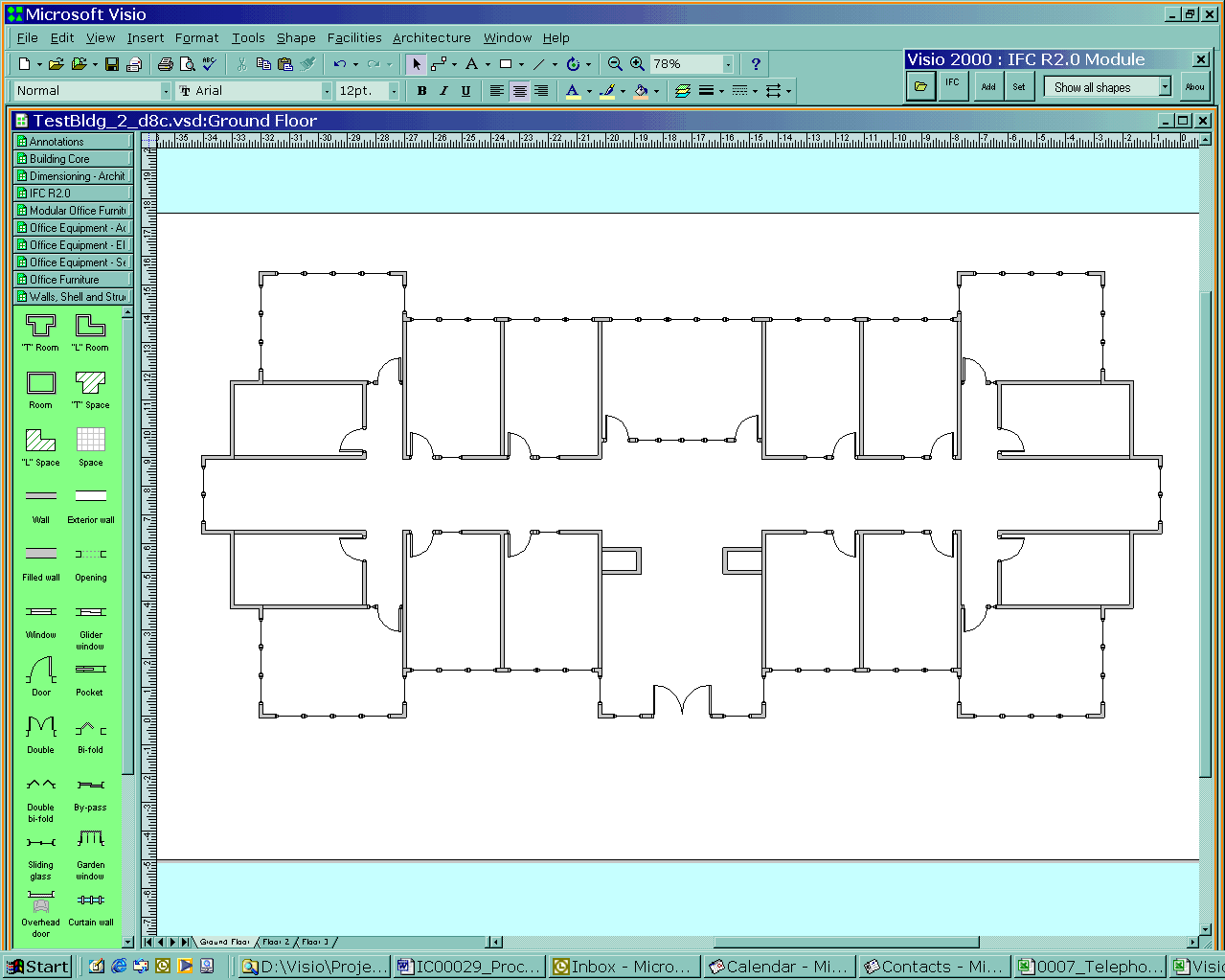
Task: Undo the last action
Action: [x=339, y=64]
